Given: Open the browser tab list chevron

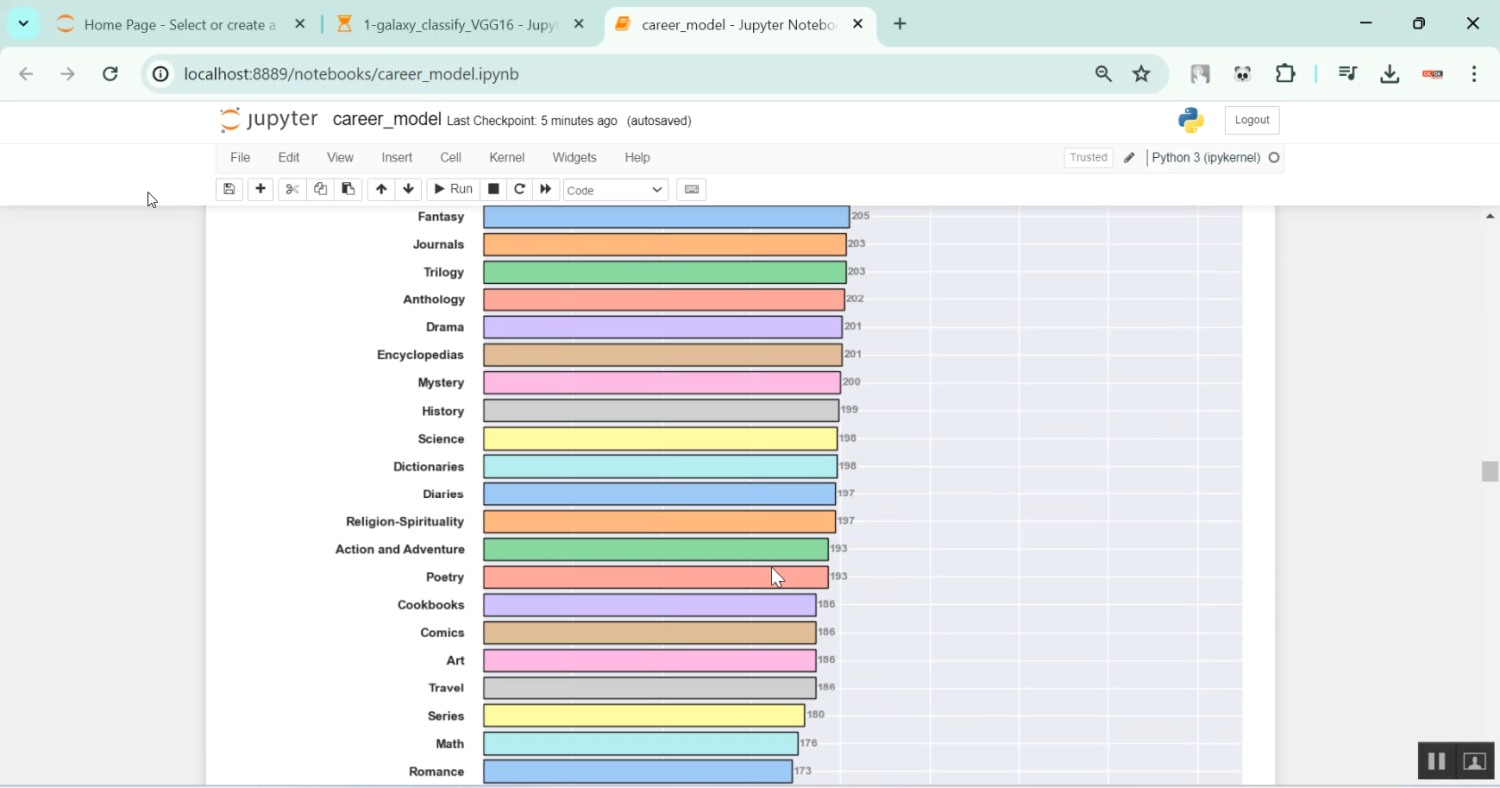Looking at the screenshot, I should [x=23, y=24].
